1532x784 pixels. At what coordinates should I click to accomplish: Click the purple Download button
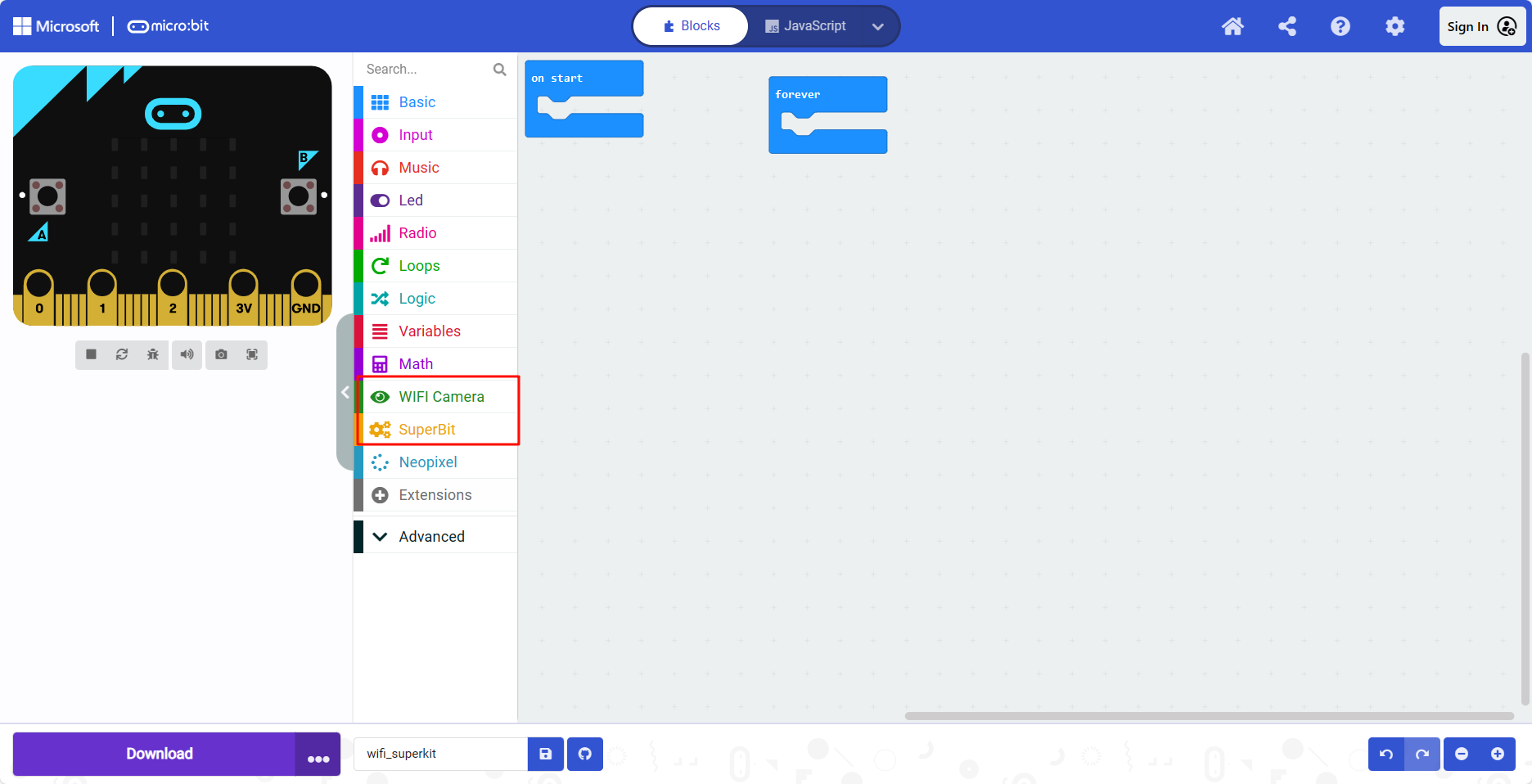coord(159,754)
